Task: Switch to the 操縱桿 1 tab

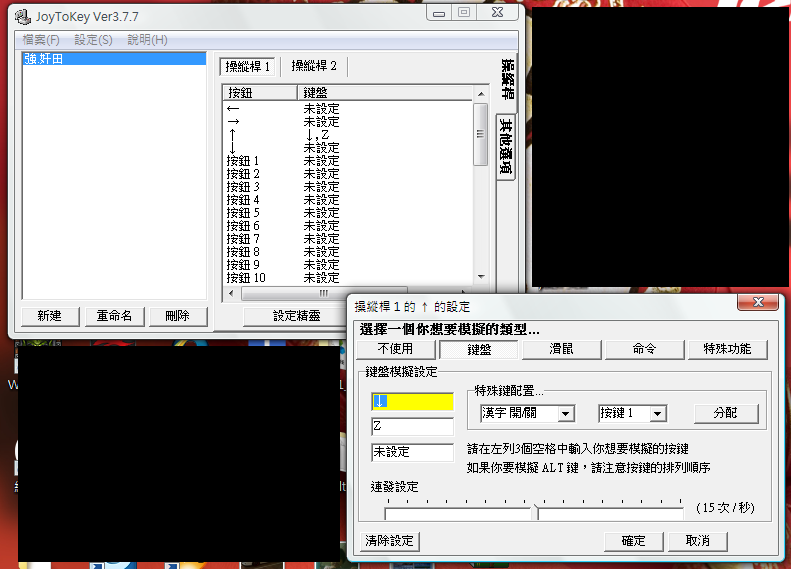Action: 247,67
